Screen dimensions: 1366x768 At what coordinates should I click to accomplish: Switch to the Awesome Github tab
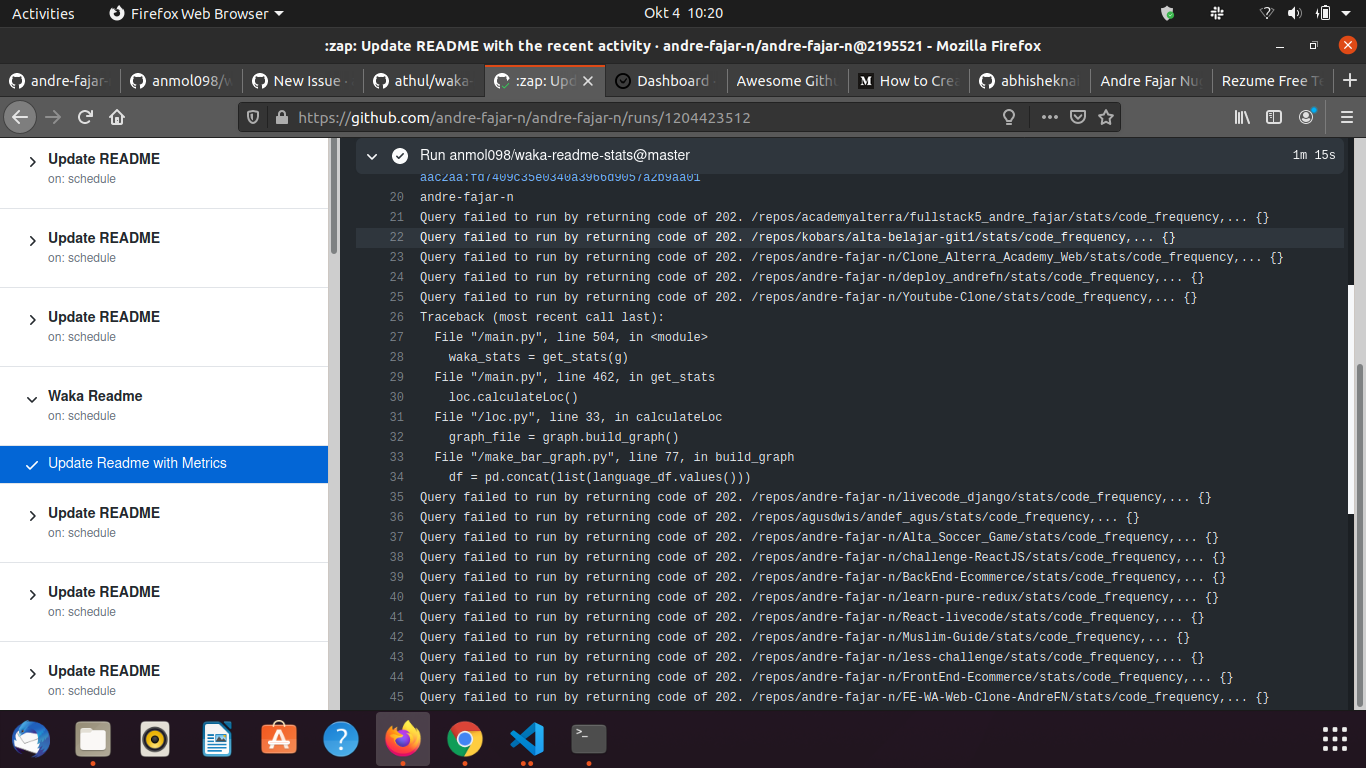[x=788, y=81]
